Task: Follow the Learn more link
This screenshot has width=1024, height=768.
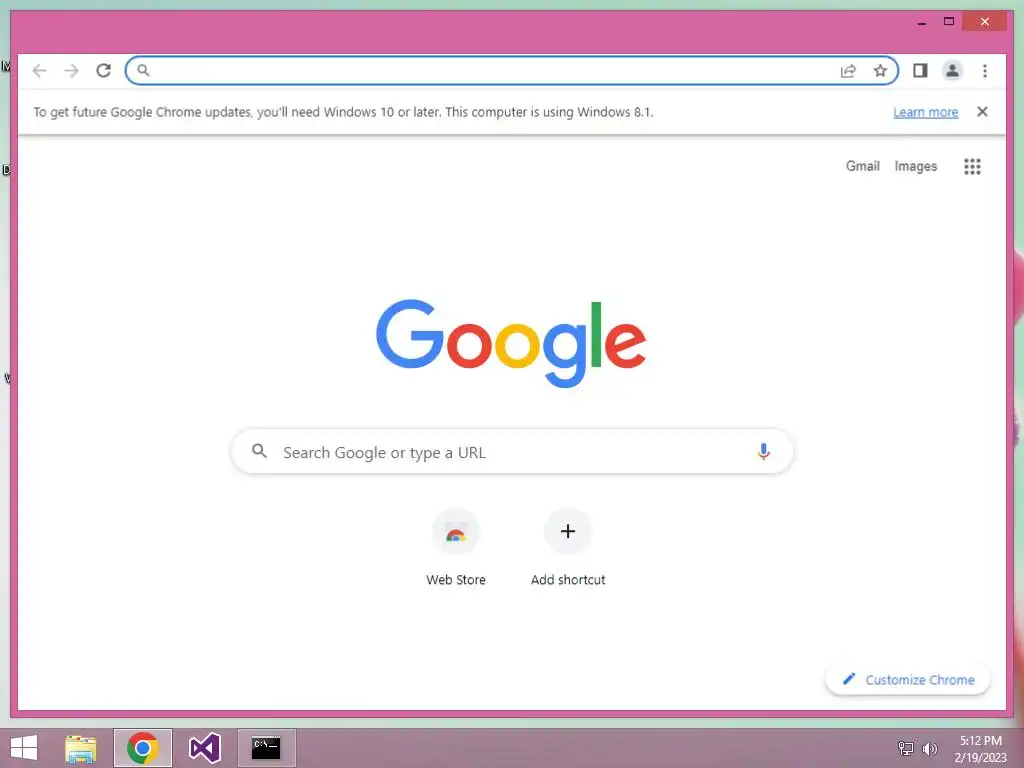Action: (x=925, y=112)
